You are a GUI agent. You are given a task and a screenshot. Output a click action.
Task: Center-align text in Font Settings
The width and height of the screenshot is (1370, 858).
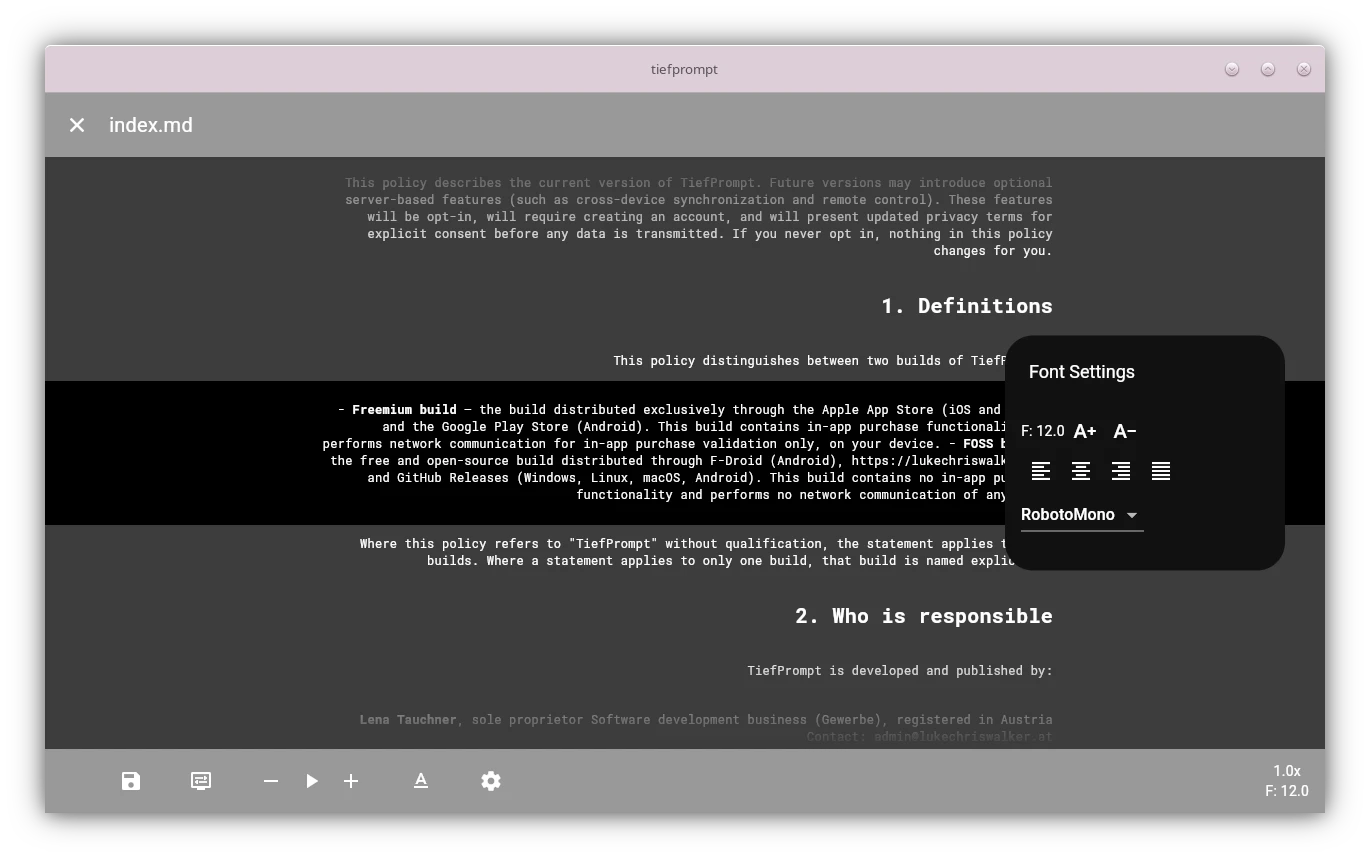(1081, 471)
